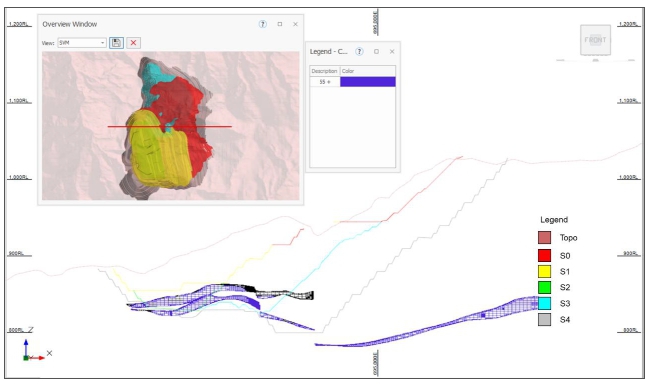Click the red section line in overview map
Screen dimensions: 655x385
(x=170, y=126)
